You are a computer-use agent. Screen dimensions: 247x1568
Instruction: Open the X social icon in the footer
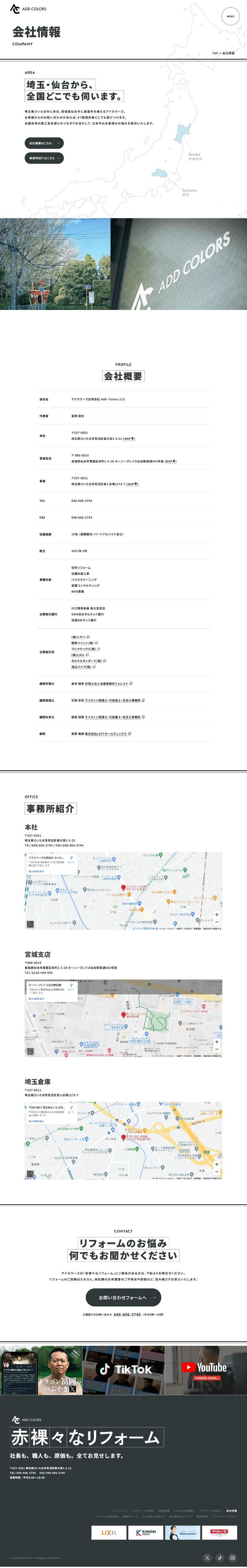(x=207, y=1558)
